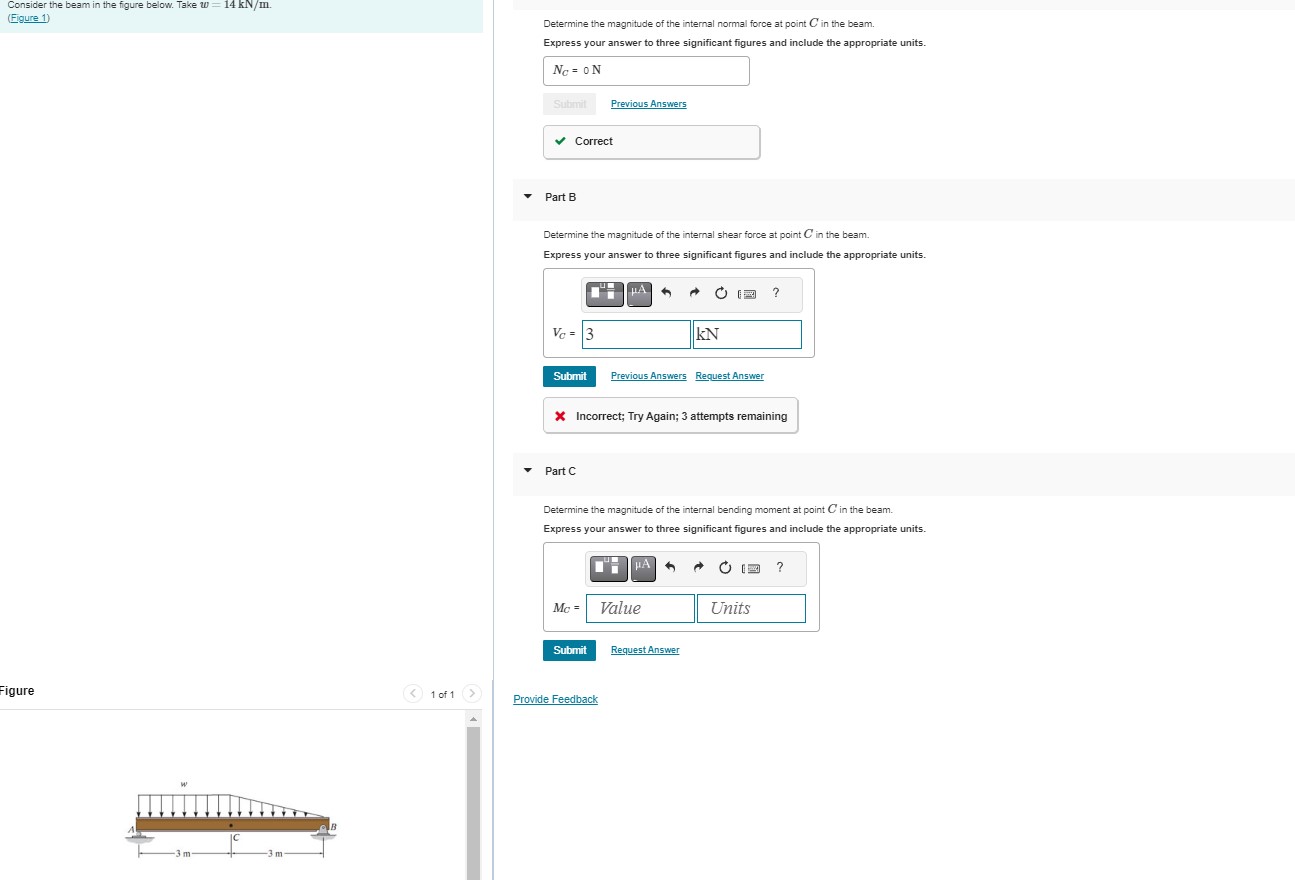Request Answer for Part B
The height and width of the screenshot is (880, 1295).
pyautogui.click(x=730, y=376)
